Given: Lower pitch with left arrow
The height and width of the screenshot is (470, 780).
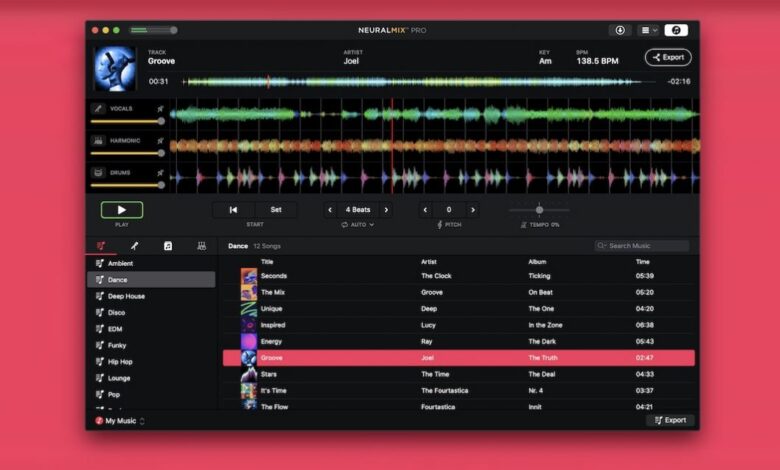Looking at the screenshot, I should tap(425, 210).
